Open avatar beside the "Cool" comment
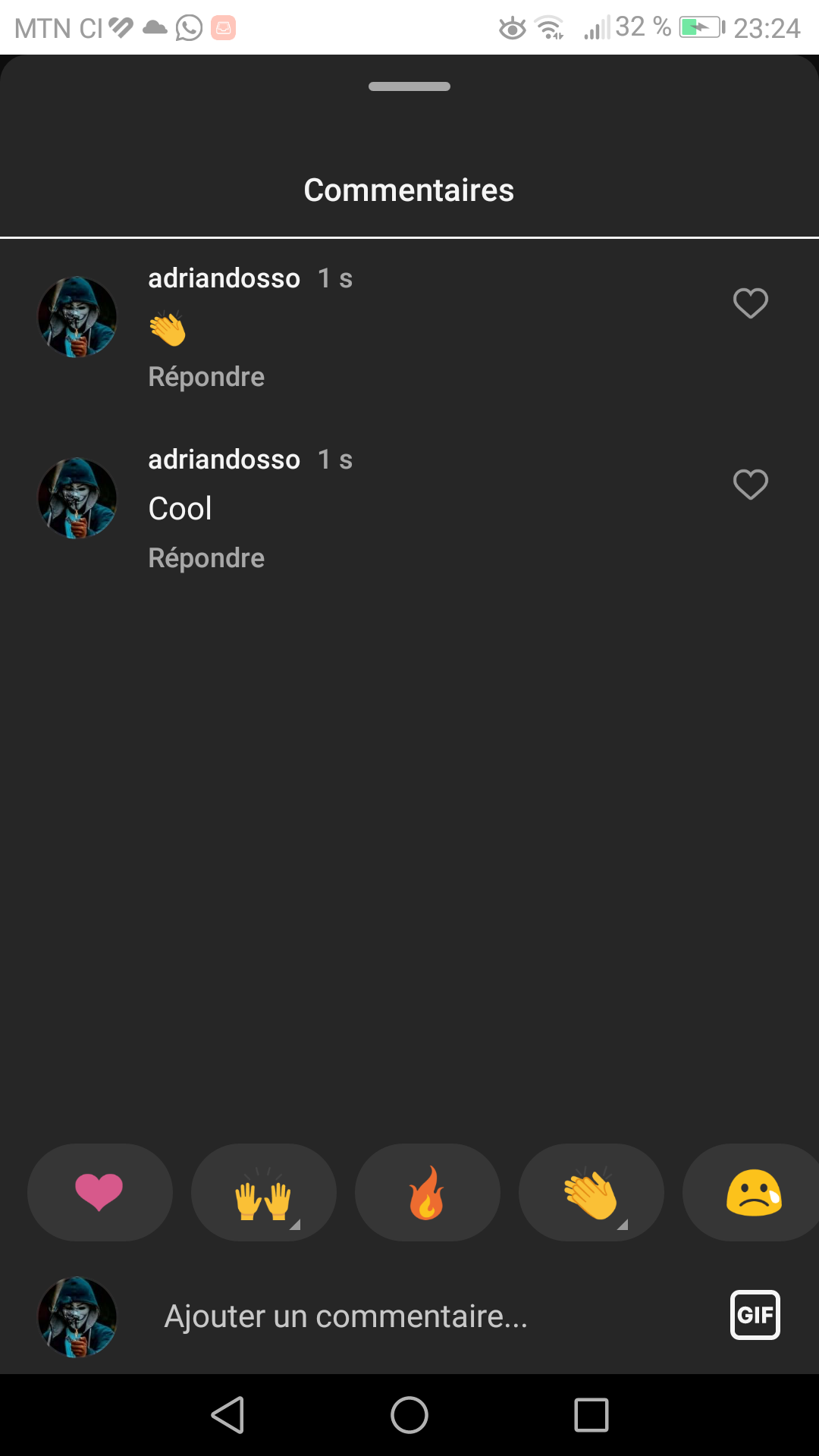Viewport: 819px width, 1456px height. 77,498
